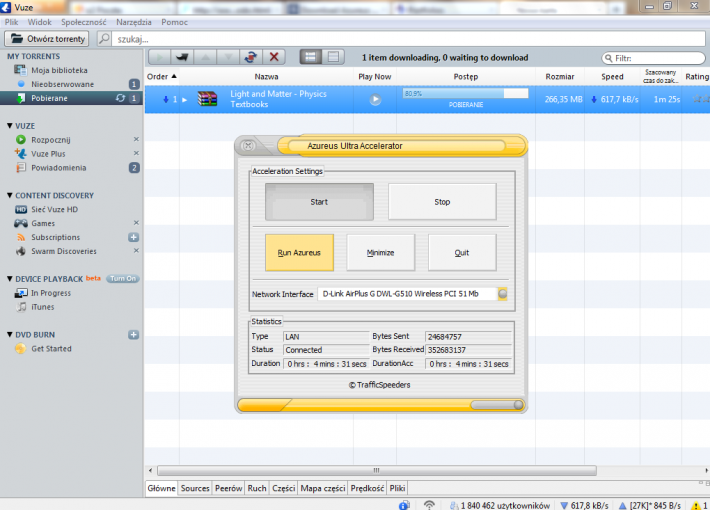Open the Widok menu
This screenshot has height=510, width=710.
tap(39, 22)
